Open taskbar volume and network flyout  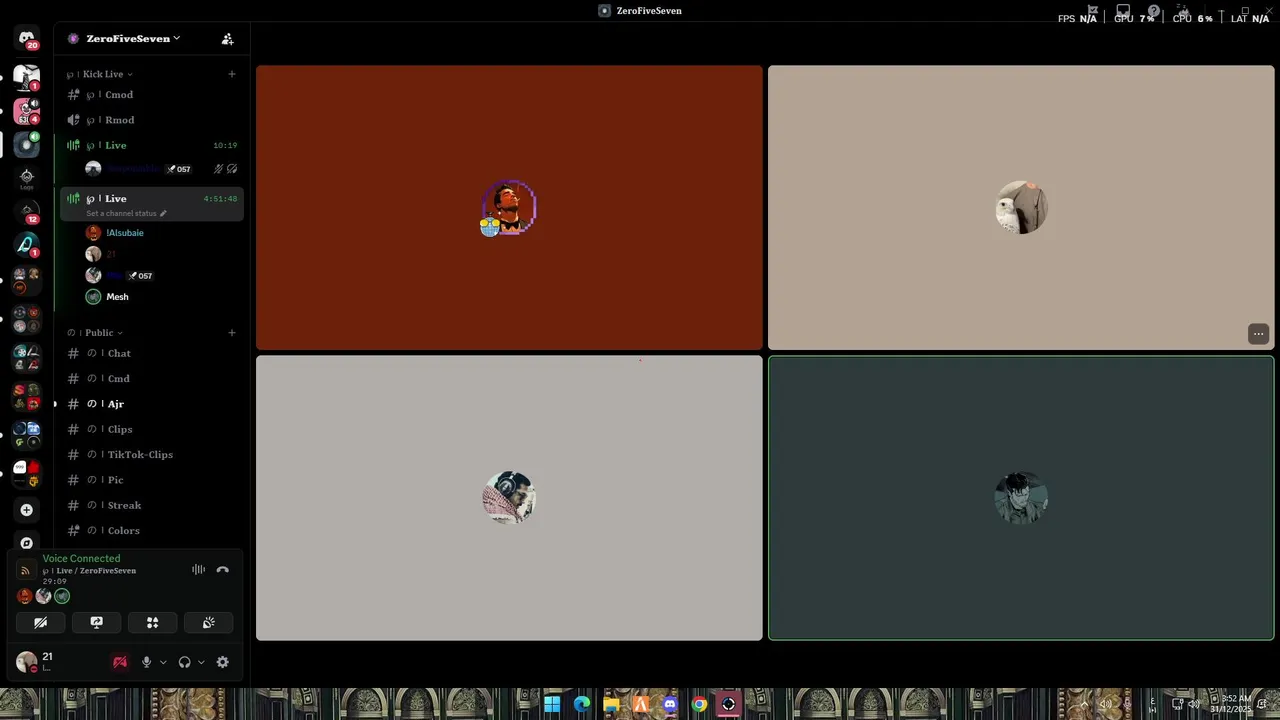coord(1186,704)
